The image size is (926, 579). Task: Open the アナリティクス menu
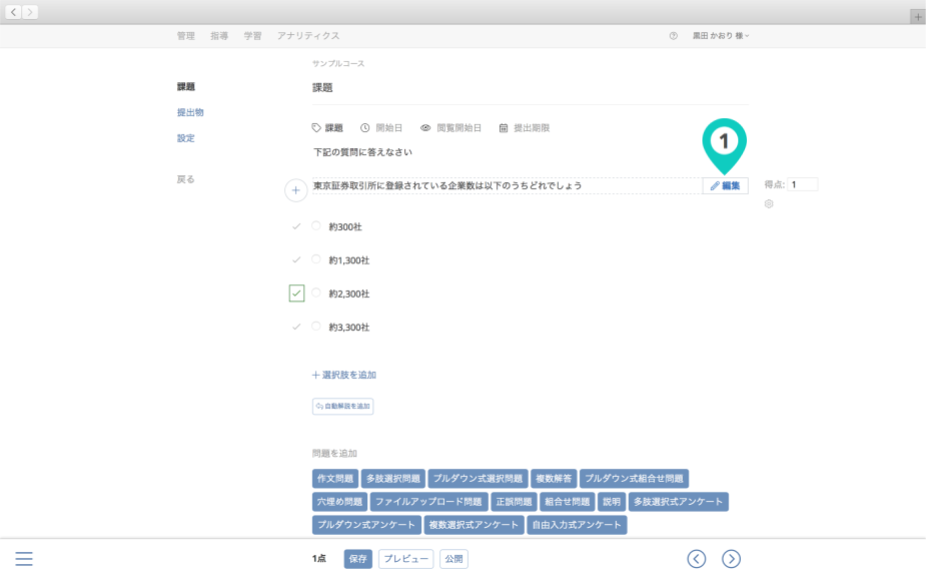pos(308,36)
